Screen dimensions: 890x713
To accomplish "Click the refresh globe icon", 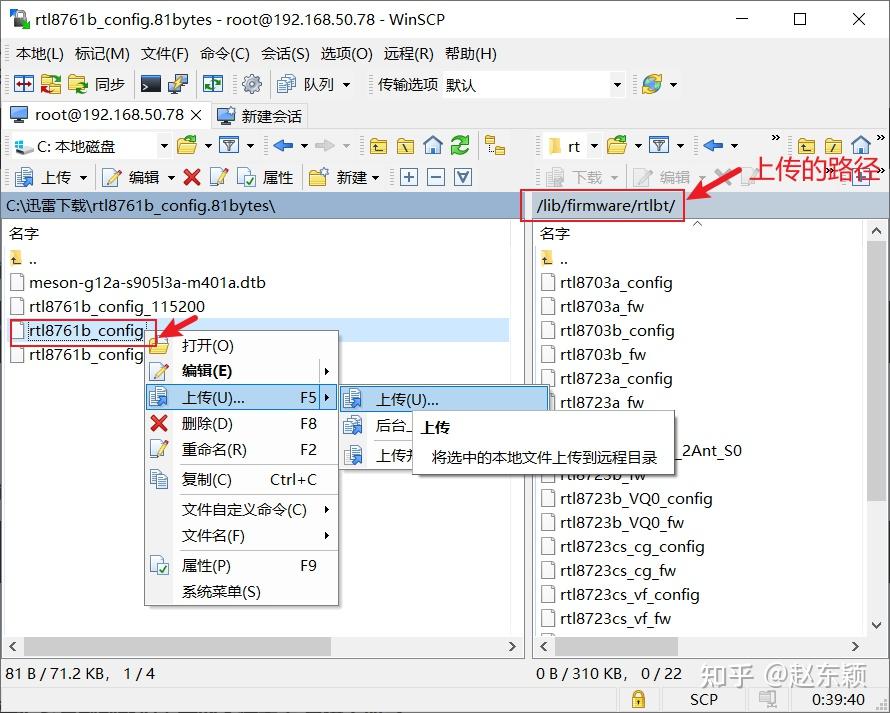I will (x=652, y=84).
